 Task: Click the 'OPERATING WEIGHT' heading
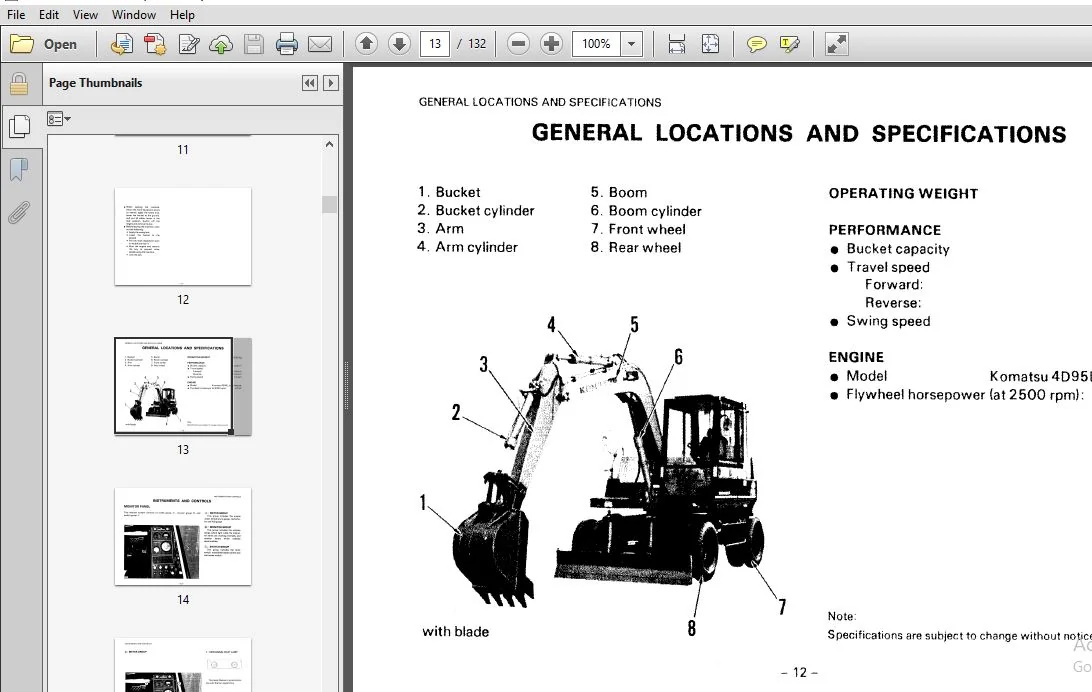click(903, 194)
